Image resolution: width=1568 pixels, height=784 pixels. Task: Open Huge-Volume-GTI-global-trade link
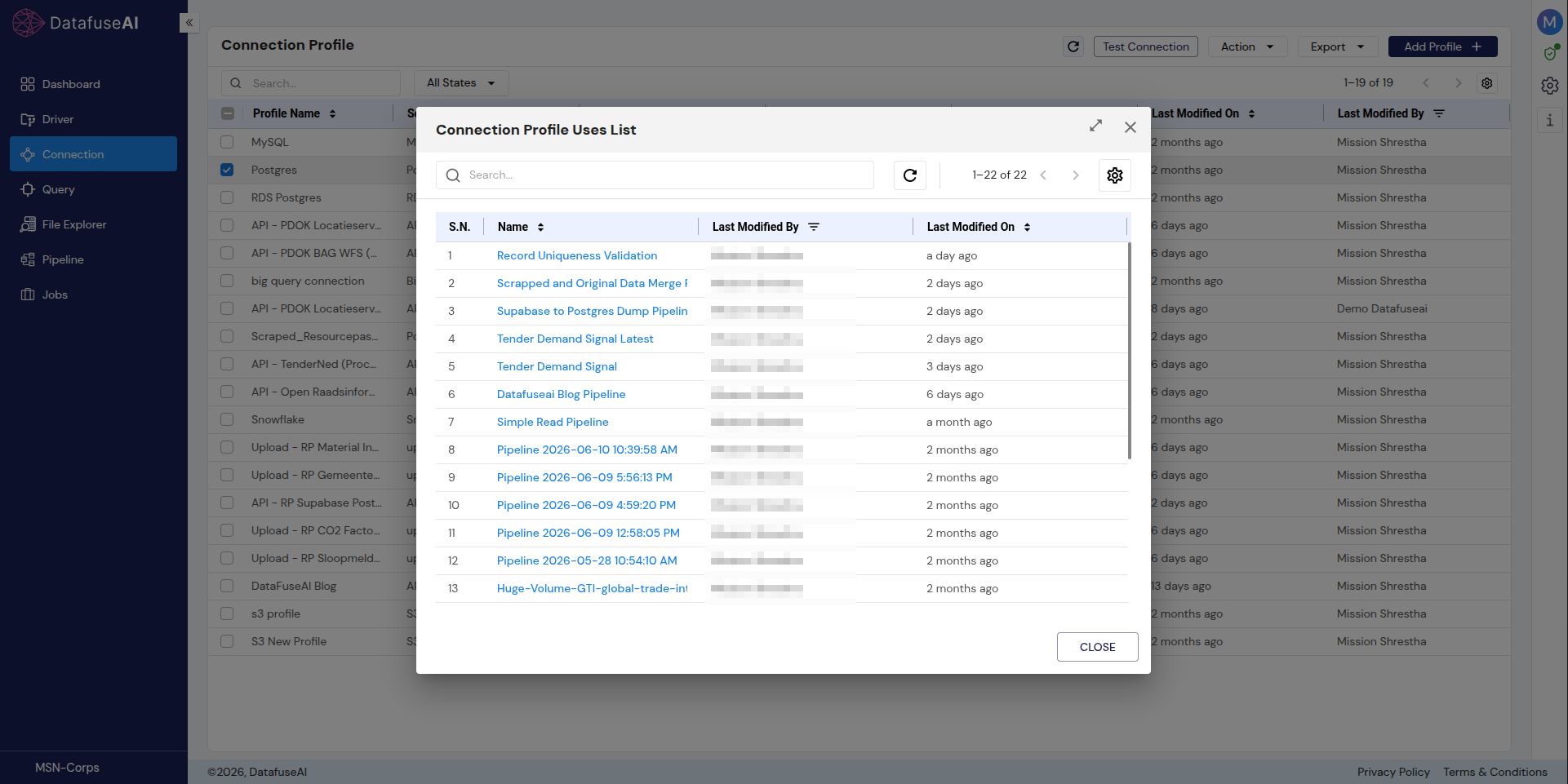click(593, 588)
